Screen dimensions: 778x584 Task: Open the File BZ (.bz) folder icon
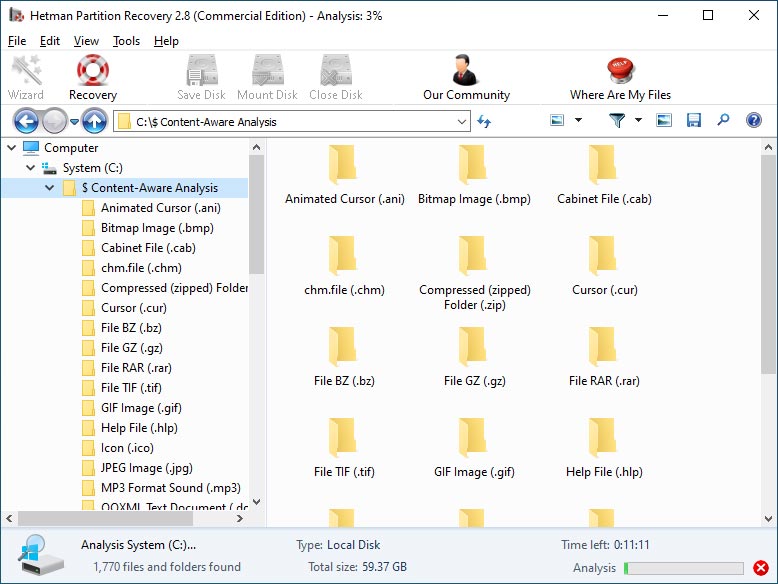click(x=343, y=347)
